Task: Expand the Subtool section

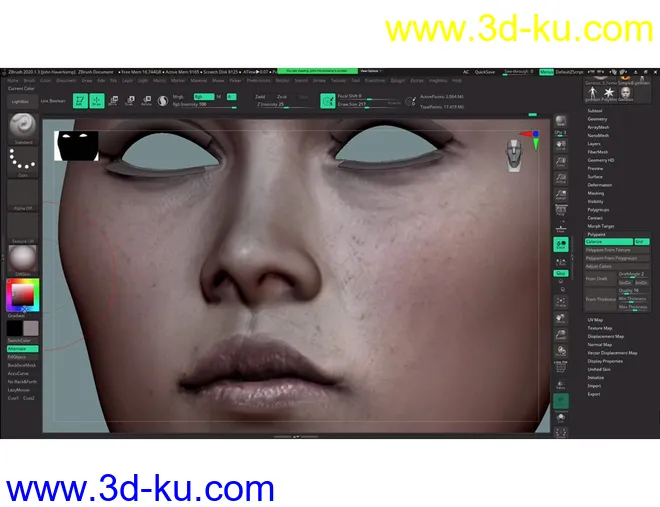Action: tap(595, 111)
